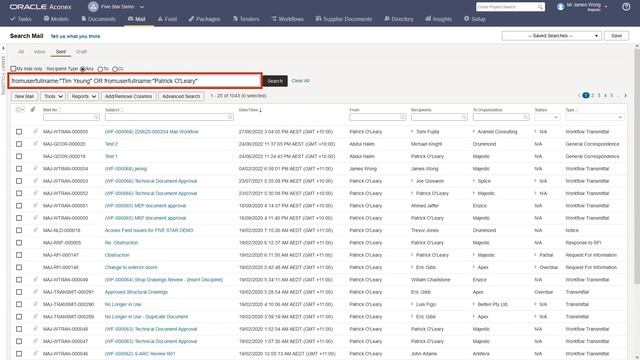640x360 pixels.
Task: Click the user avatar icon for James Wong
Action: pyautogui.click(x=561, y=7)
